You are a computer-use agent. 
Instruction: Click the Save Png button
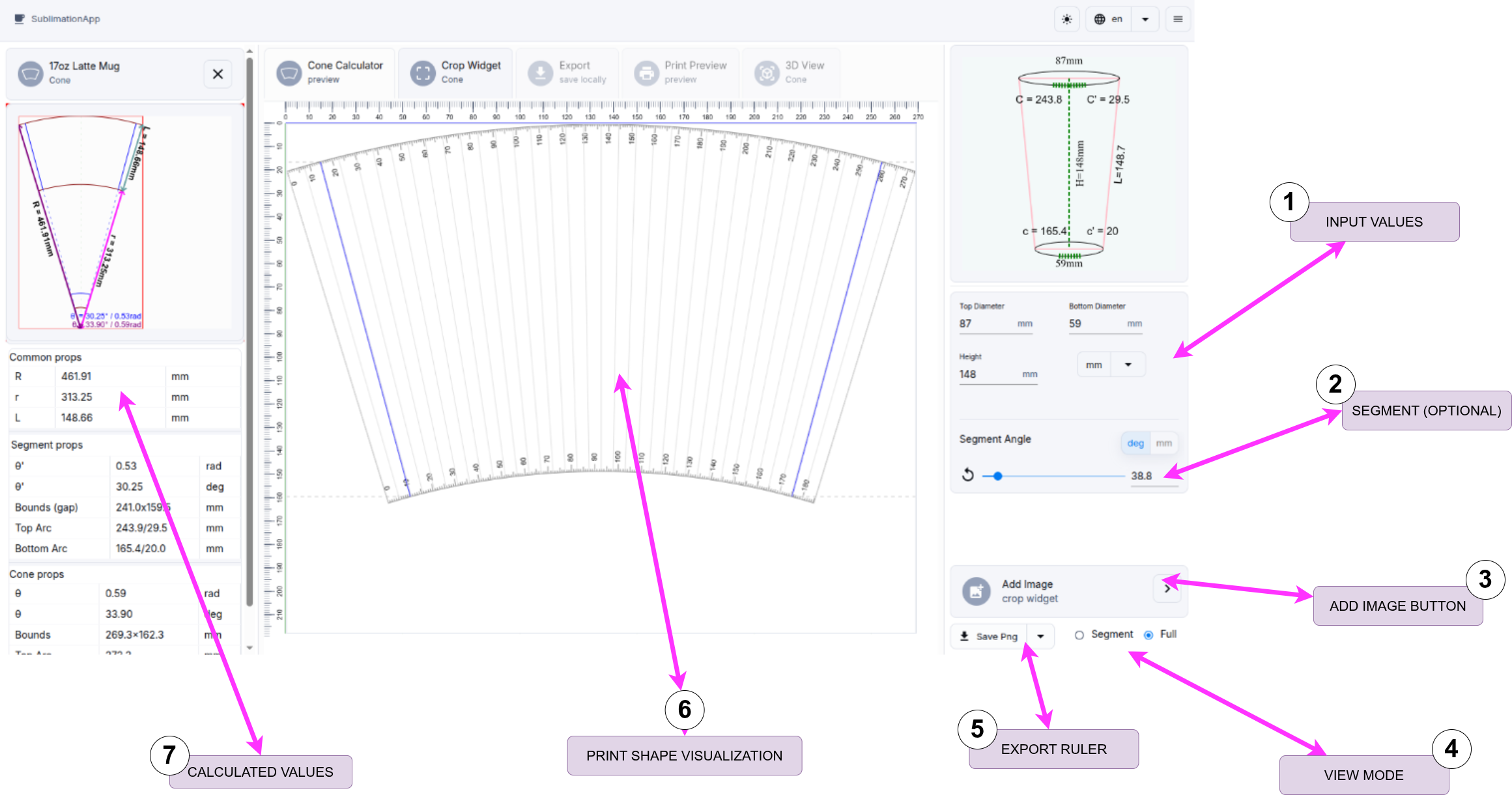pos(988,636)
